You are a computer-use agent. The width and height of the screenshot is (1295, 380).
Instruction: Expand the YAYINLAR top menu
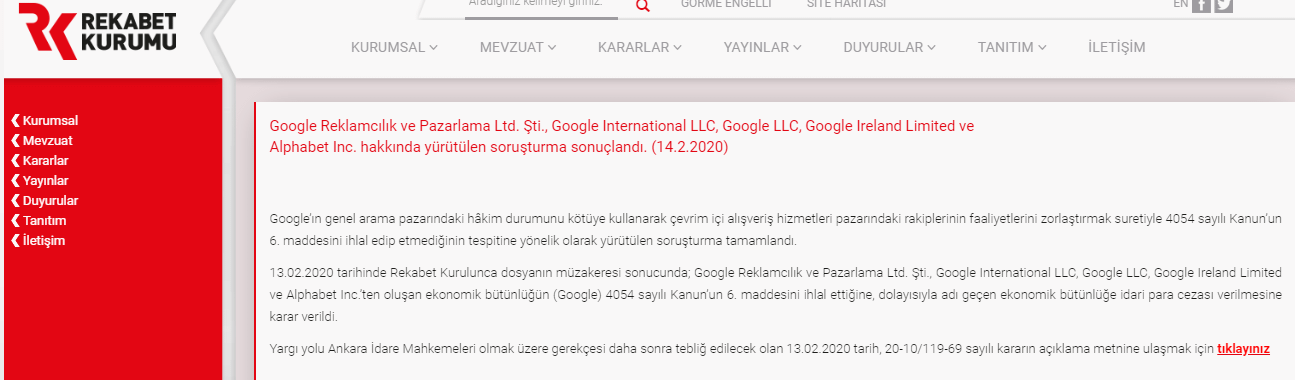(763, 47)
